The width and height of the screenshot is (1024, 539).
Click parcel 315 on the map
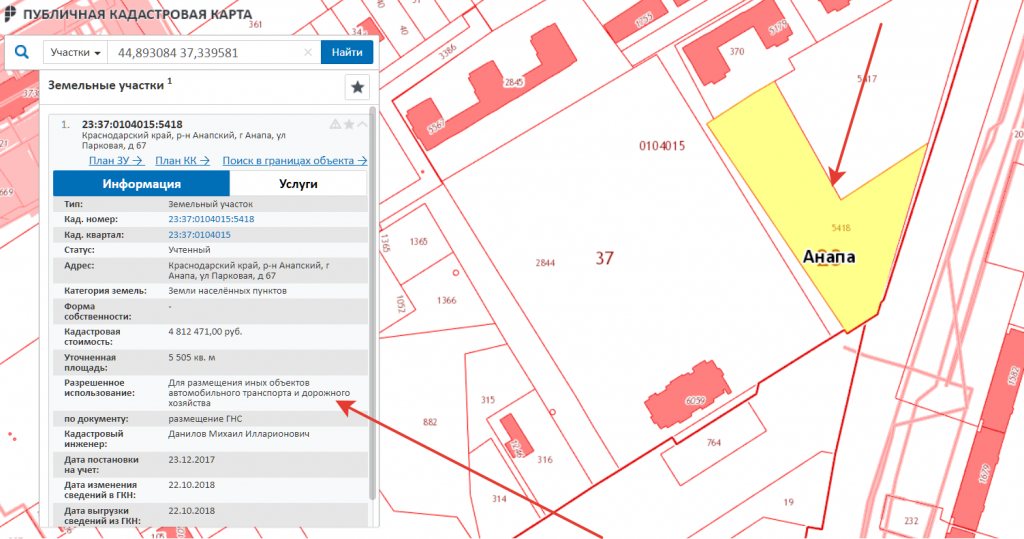click(488, 399)
